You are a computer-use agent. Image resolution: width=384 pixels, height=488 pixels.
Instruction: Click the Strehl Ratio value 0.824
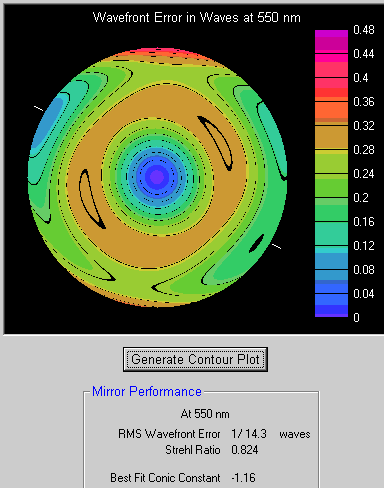click(x=245, y=450)
